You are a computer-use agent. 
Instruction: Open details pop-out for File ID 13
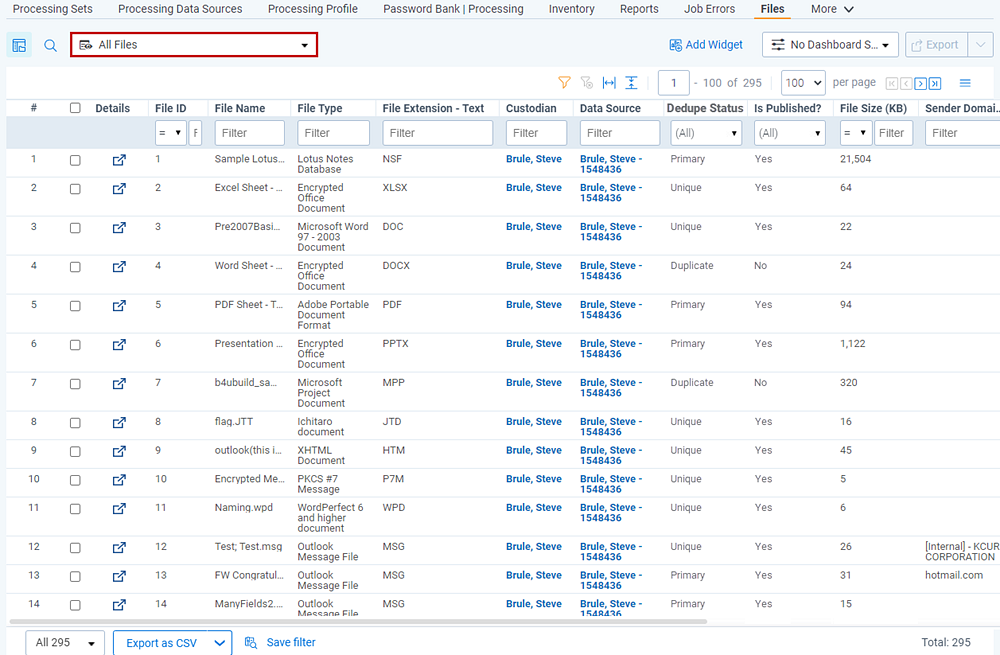tap(119, 576)
